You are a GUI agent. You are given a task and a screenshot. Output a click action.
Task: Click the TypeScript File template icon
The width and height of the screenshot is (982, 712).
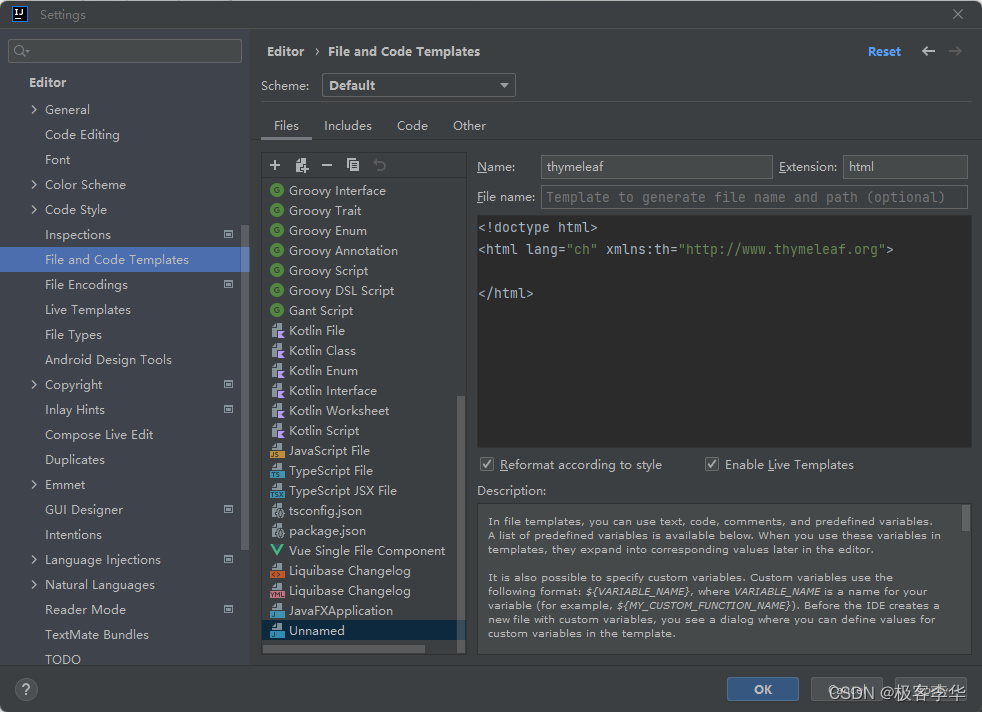pos(277,470)
